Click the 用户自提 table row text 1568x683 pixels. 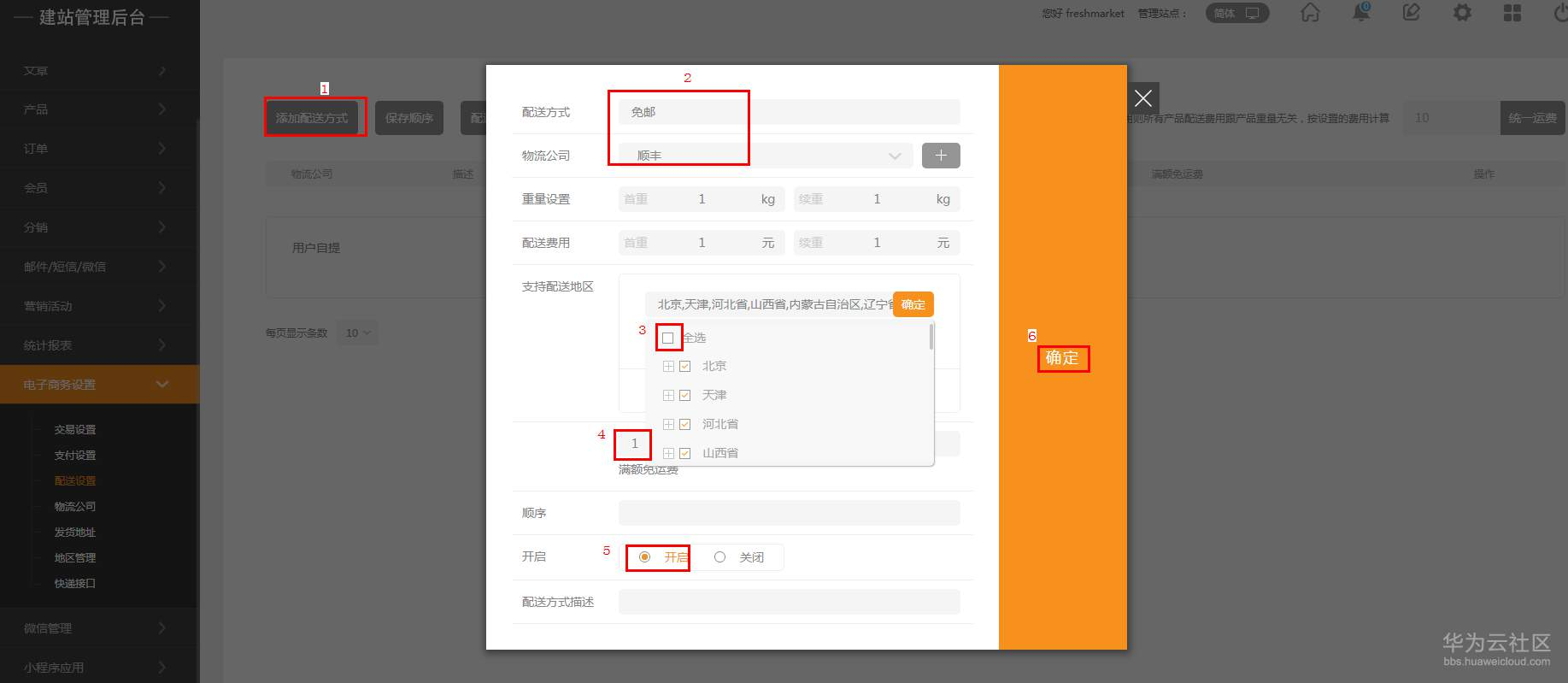(x=316, y=248)
